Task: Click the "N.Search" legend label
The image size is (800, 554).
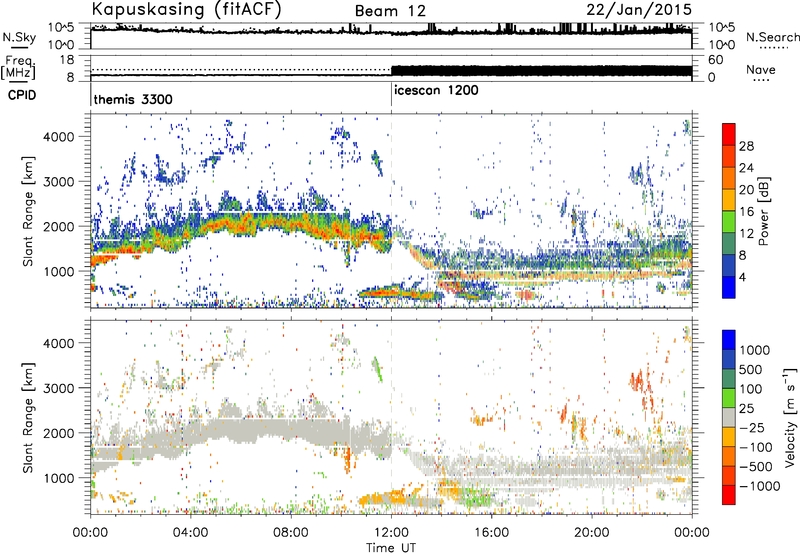Action: (772, 37)
